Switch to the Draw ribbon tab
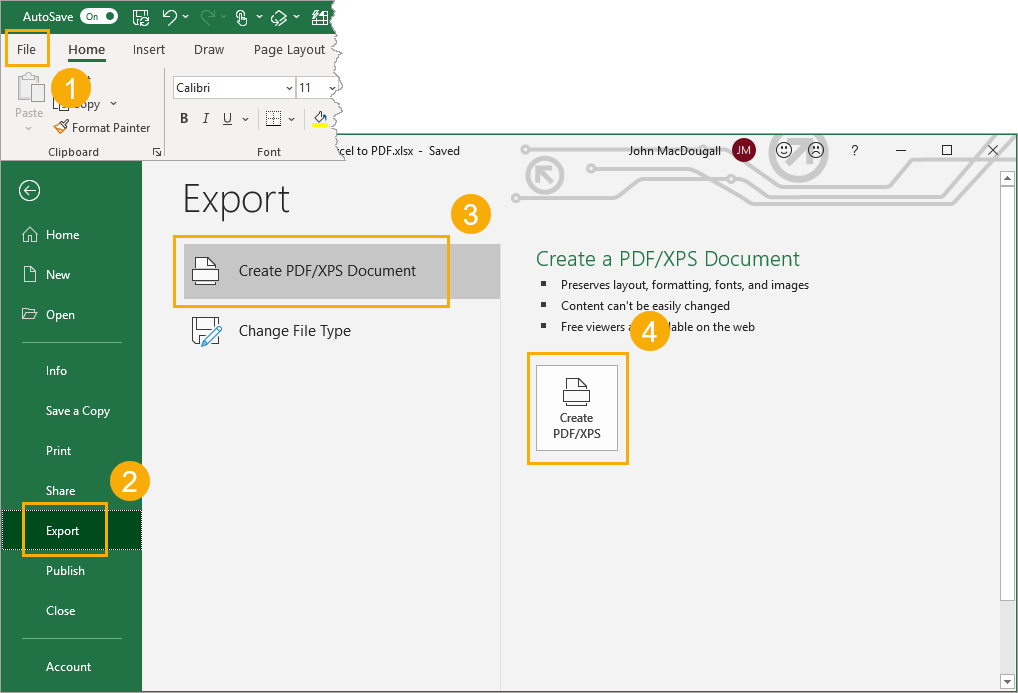The height and width of the screenshot is (693, 1018). (209, 49)
